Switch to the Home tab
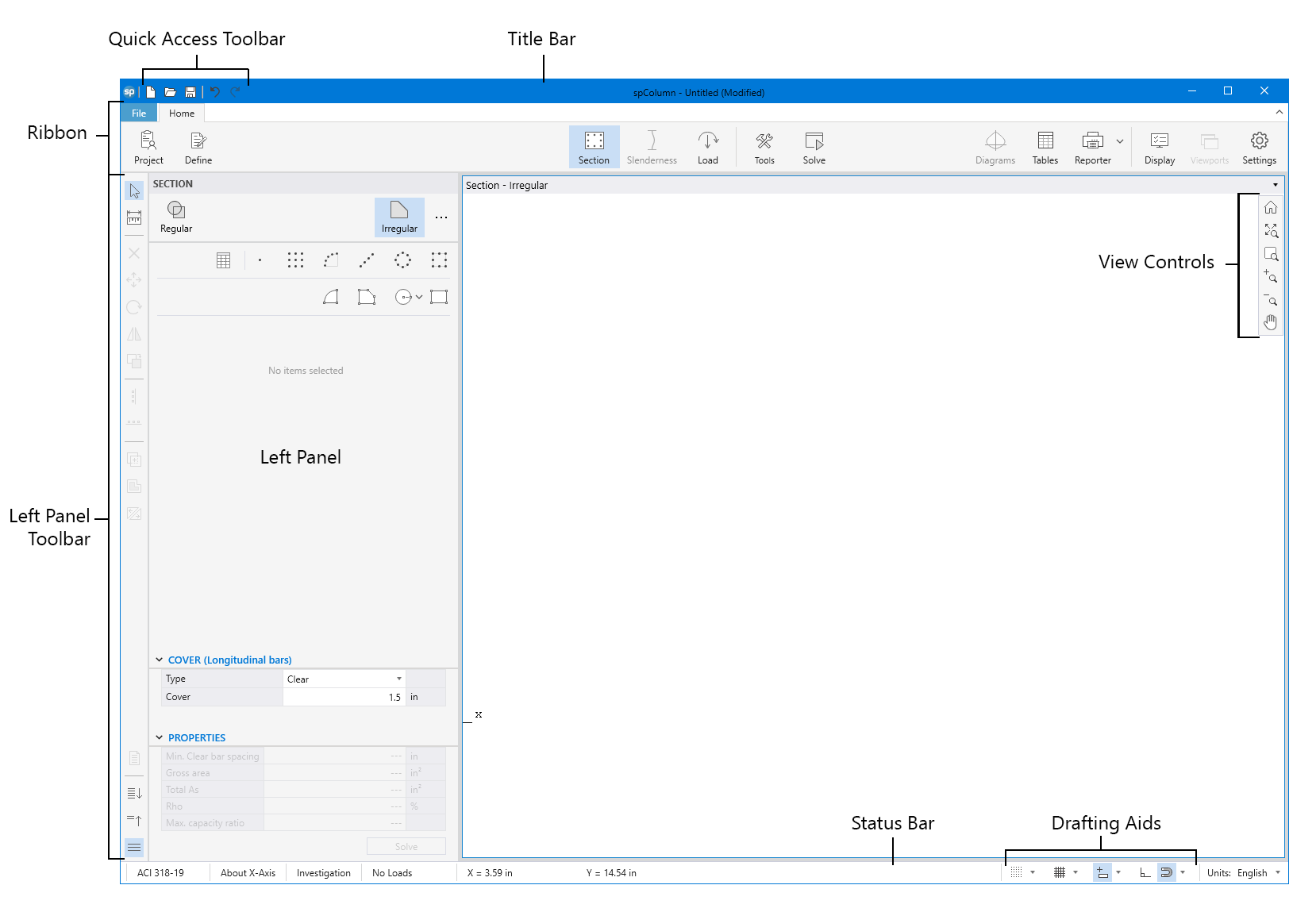This screenshot has height=912, width=1316. tap(182, 114)
